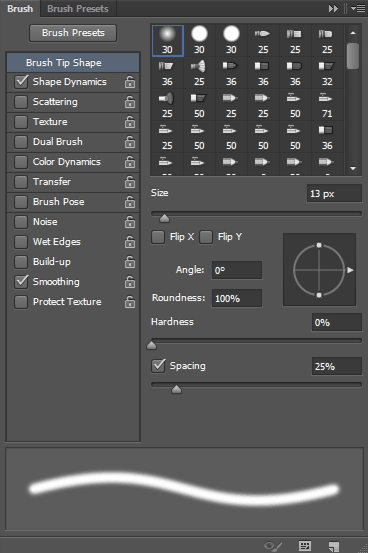Screen dimensions: 368x553
Task: Toggle the live tip brush preview icon
Action: 273,546
